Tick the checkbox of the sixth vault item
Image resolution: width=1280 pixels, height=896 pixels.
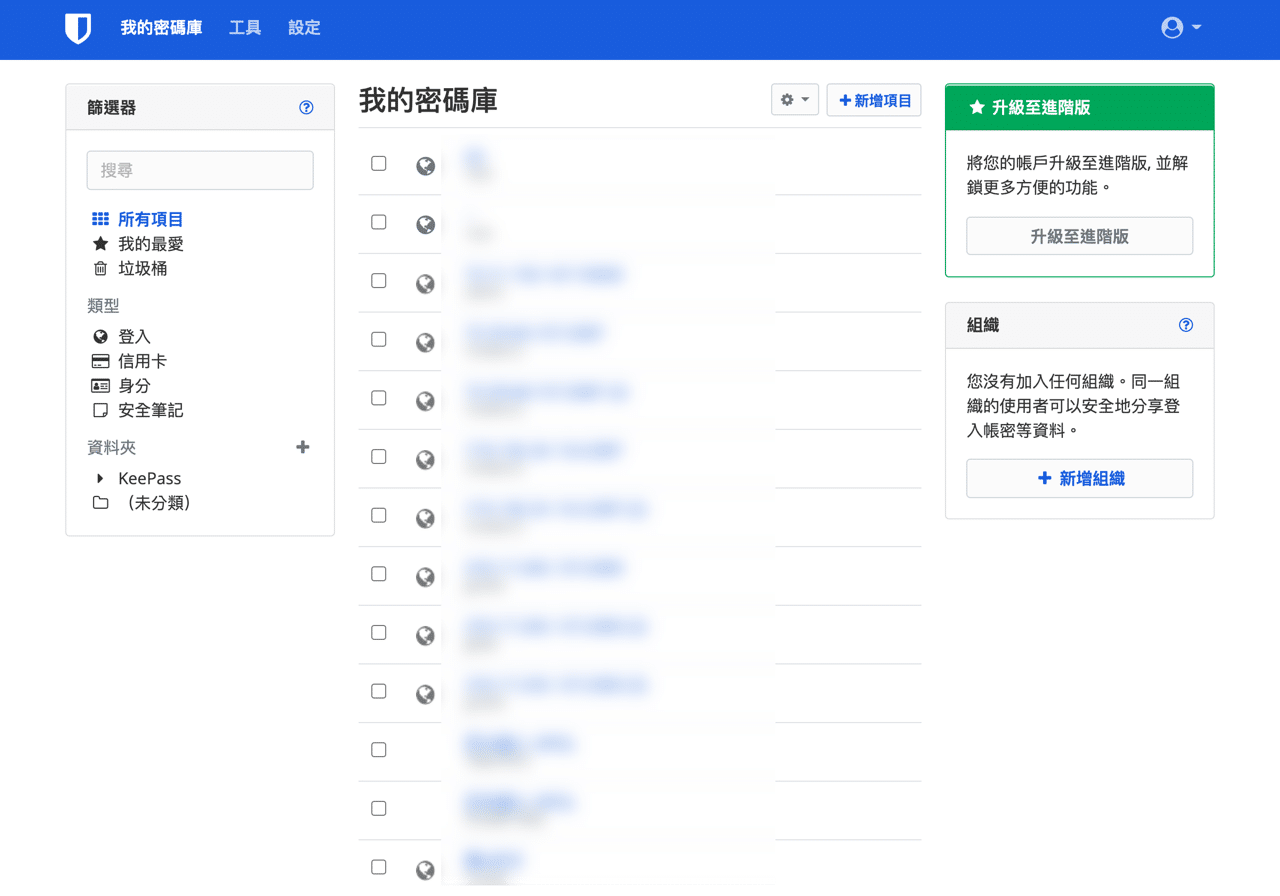click(379, 456)
